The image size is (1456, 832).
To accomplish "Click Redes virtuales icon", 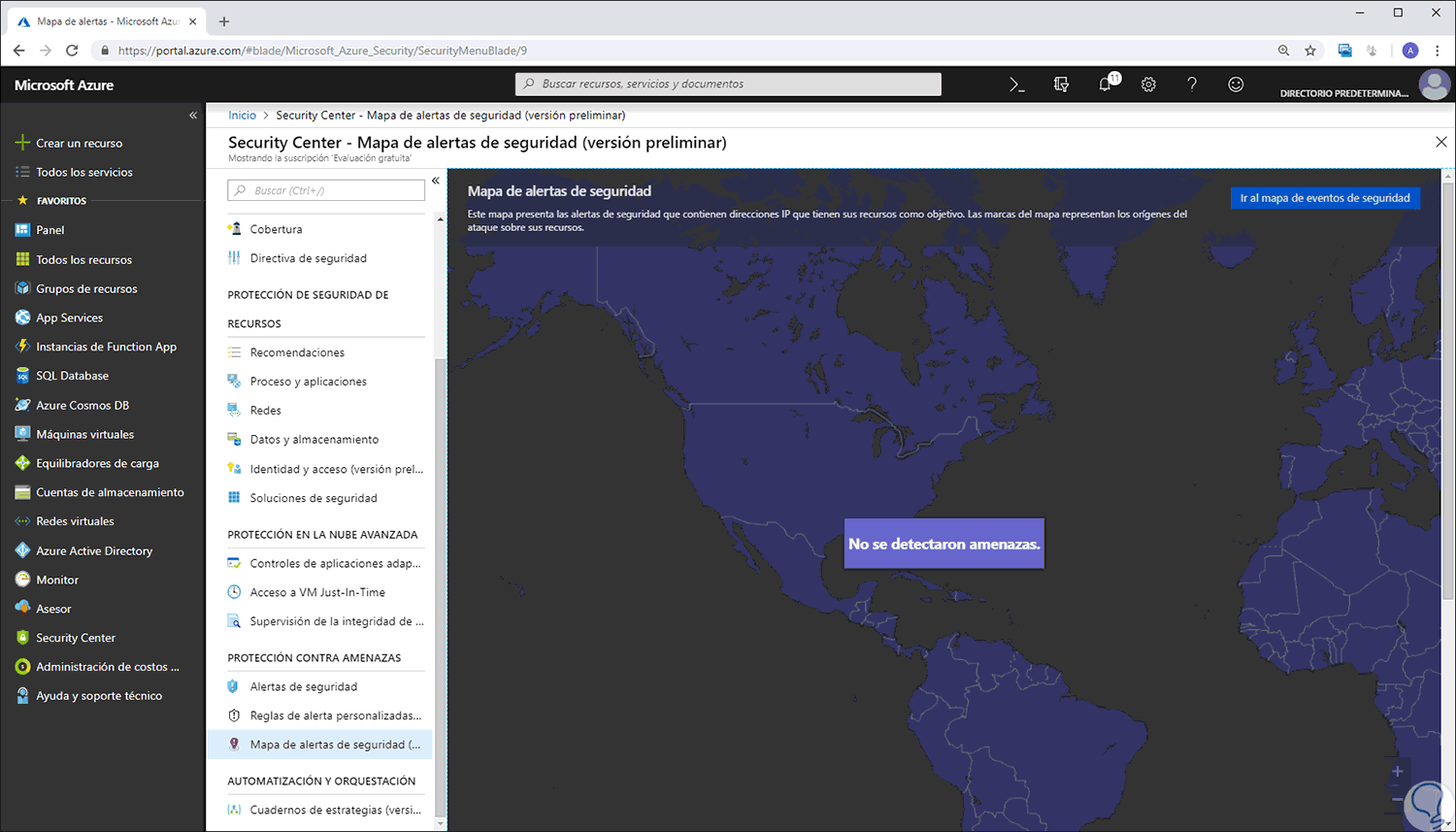I will click(22, 521).
